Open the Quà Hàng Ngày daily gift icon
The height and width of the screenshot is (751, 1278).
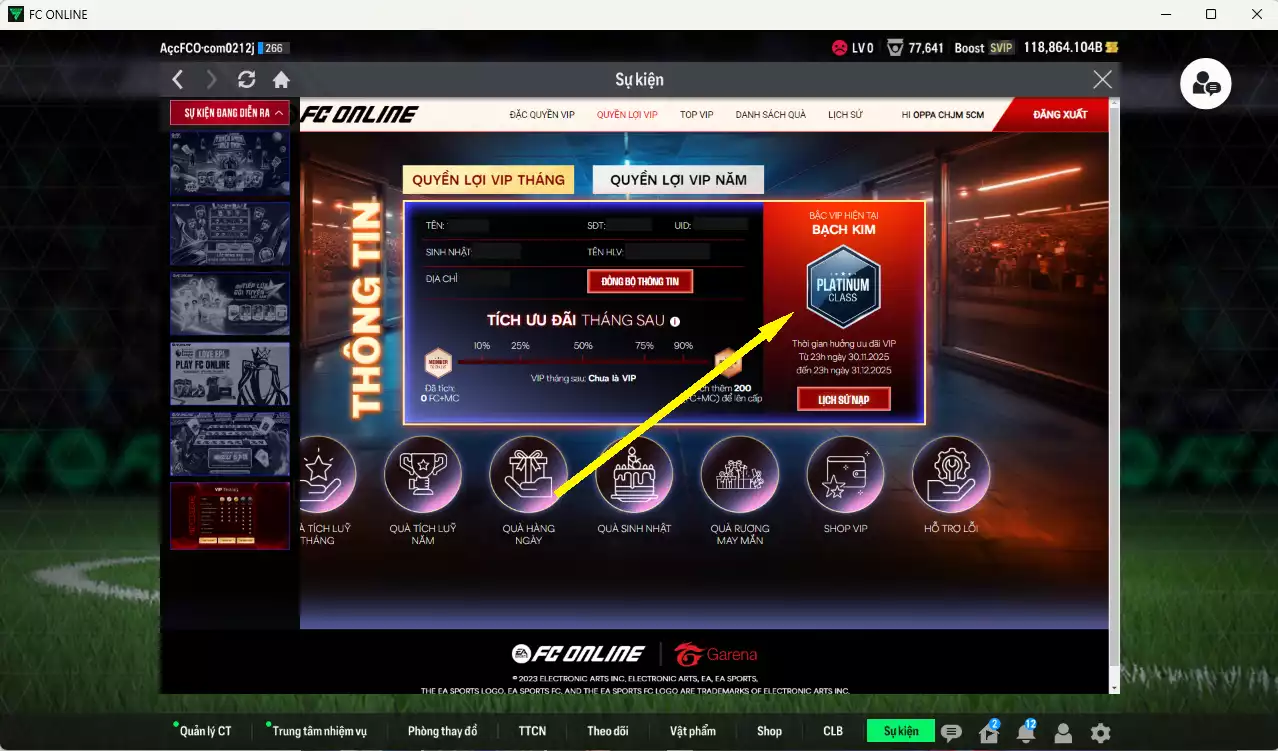pyautogui.click(x=527, y=473)
